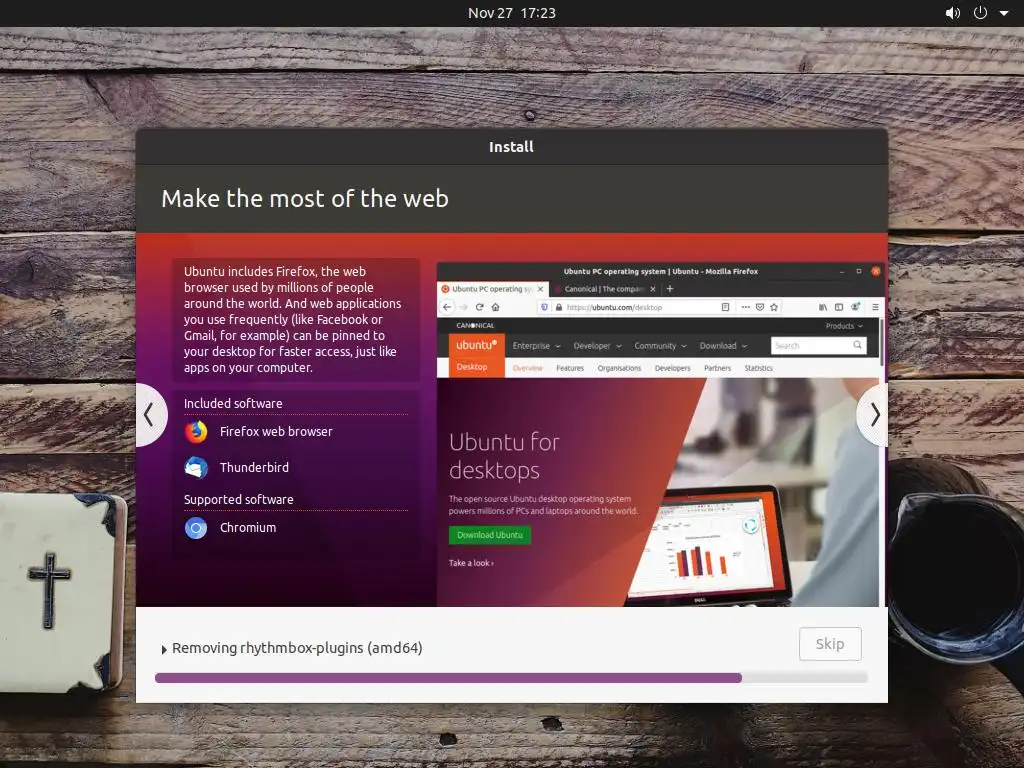Click the Download Ubuntu button in slideshow
1024x768 pixels.
coord(490,535)
